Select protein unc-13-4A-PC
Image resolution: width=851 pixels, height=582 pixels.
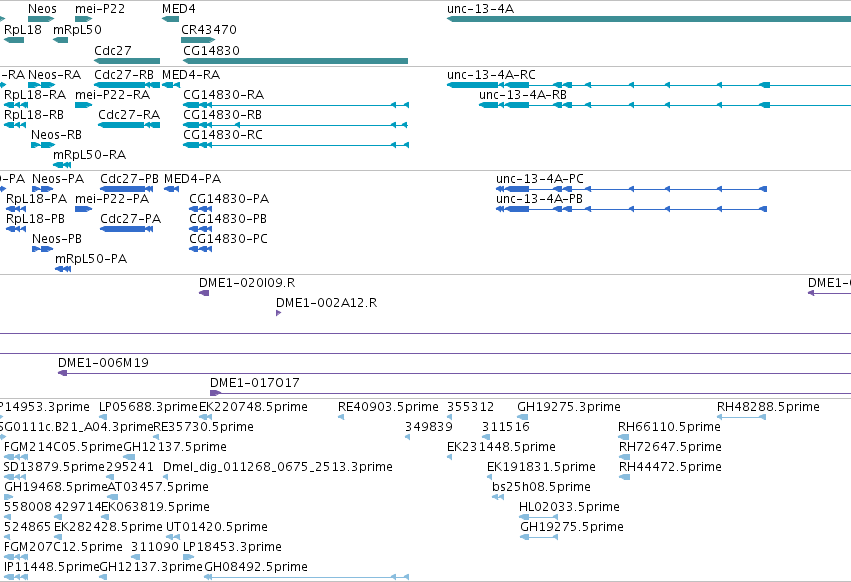[631, 189]
